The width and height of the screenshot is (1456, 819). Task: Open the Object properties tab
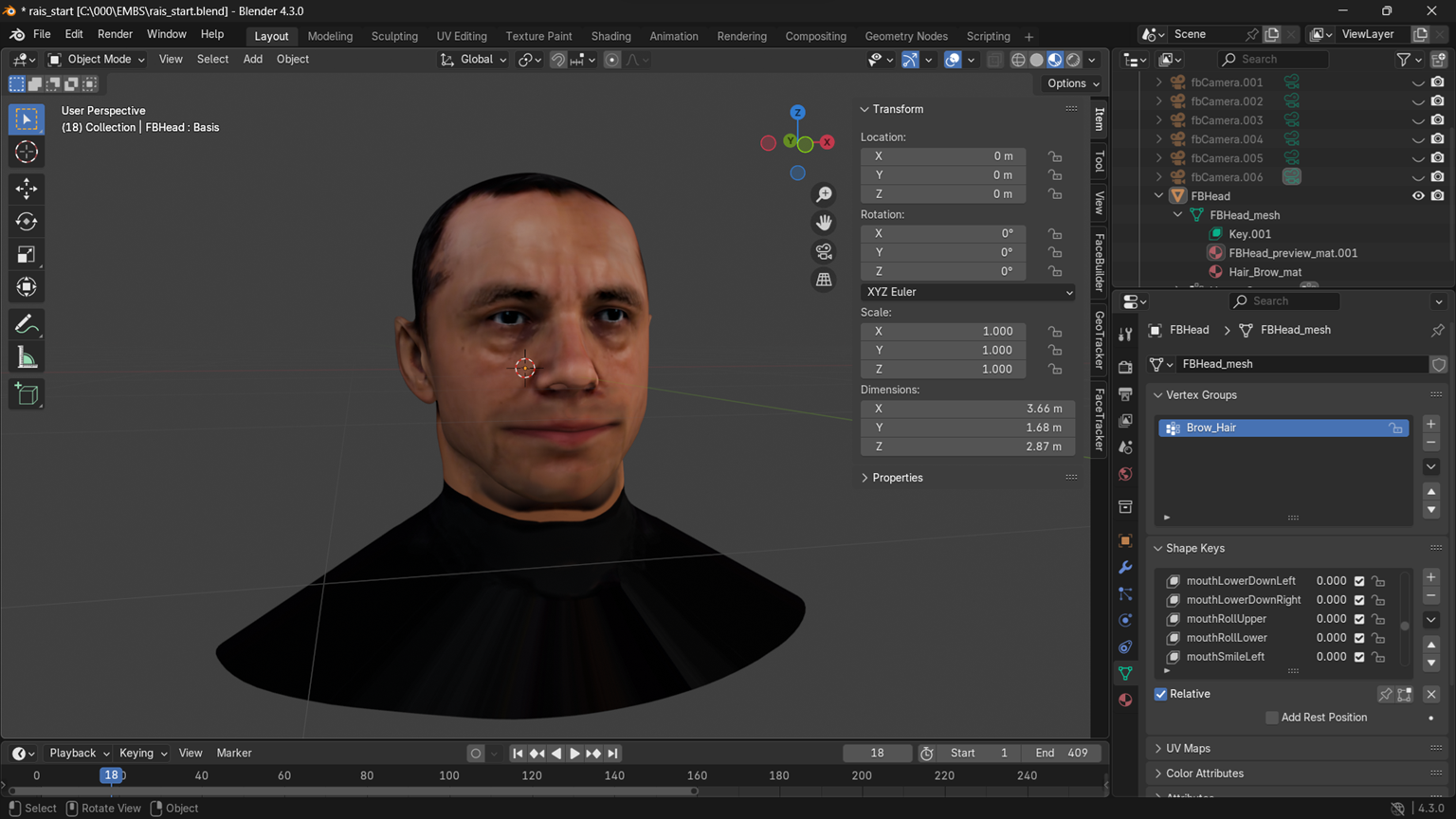1125,540
